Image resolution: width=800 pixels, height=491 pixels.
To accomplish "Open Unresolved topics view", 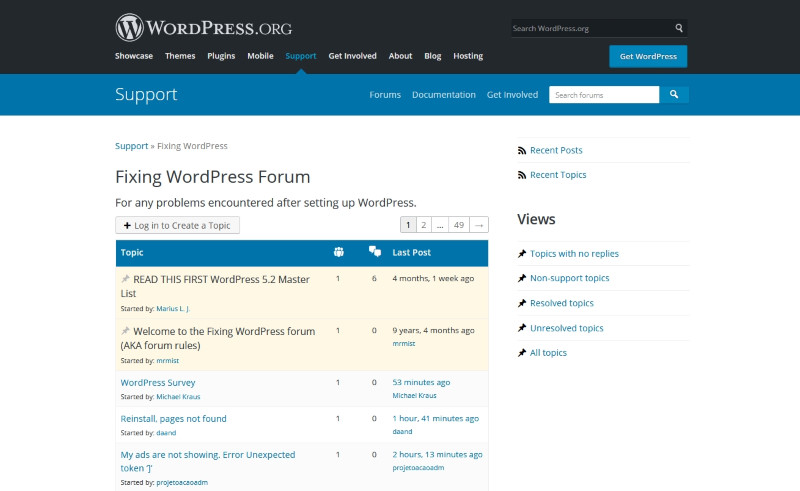I will pos(566,328).
